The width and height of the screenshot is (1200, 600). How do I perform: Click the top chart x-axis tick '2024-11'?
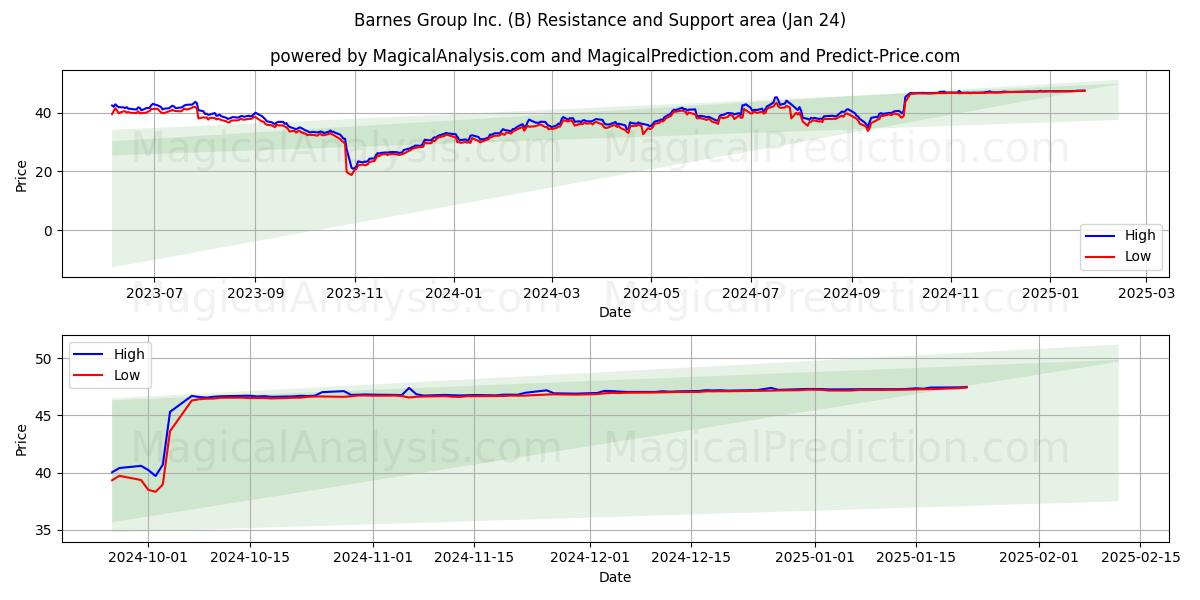point(950,294)
